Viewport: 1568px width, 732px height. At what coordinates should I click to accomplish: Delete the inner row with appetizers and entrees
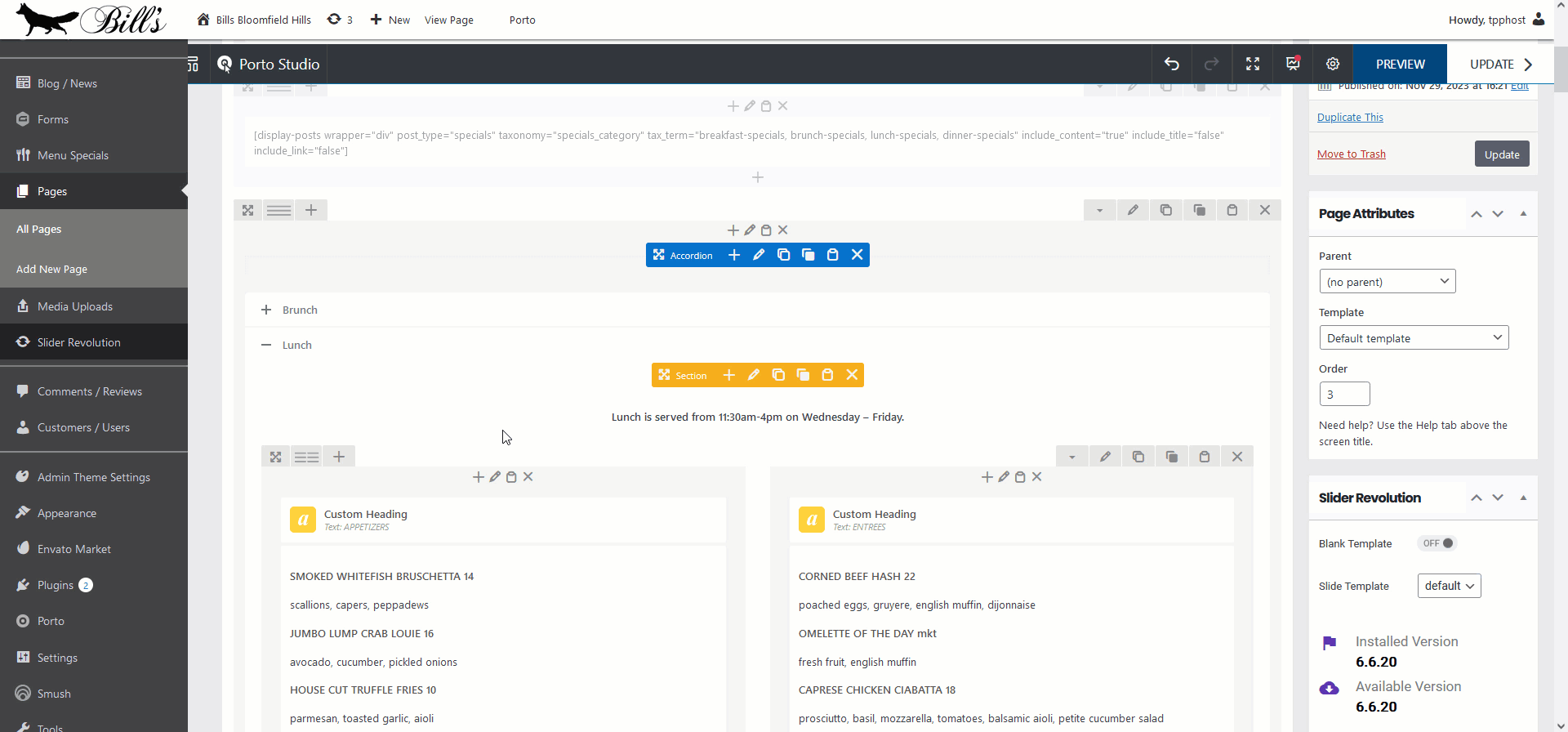[1237, 457]
